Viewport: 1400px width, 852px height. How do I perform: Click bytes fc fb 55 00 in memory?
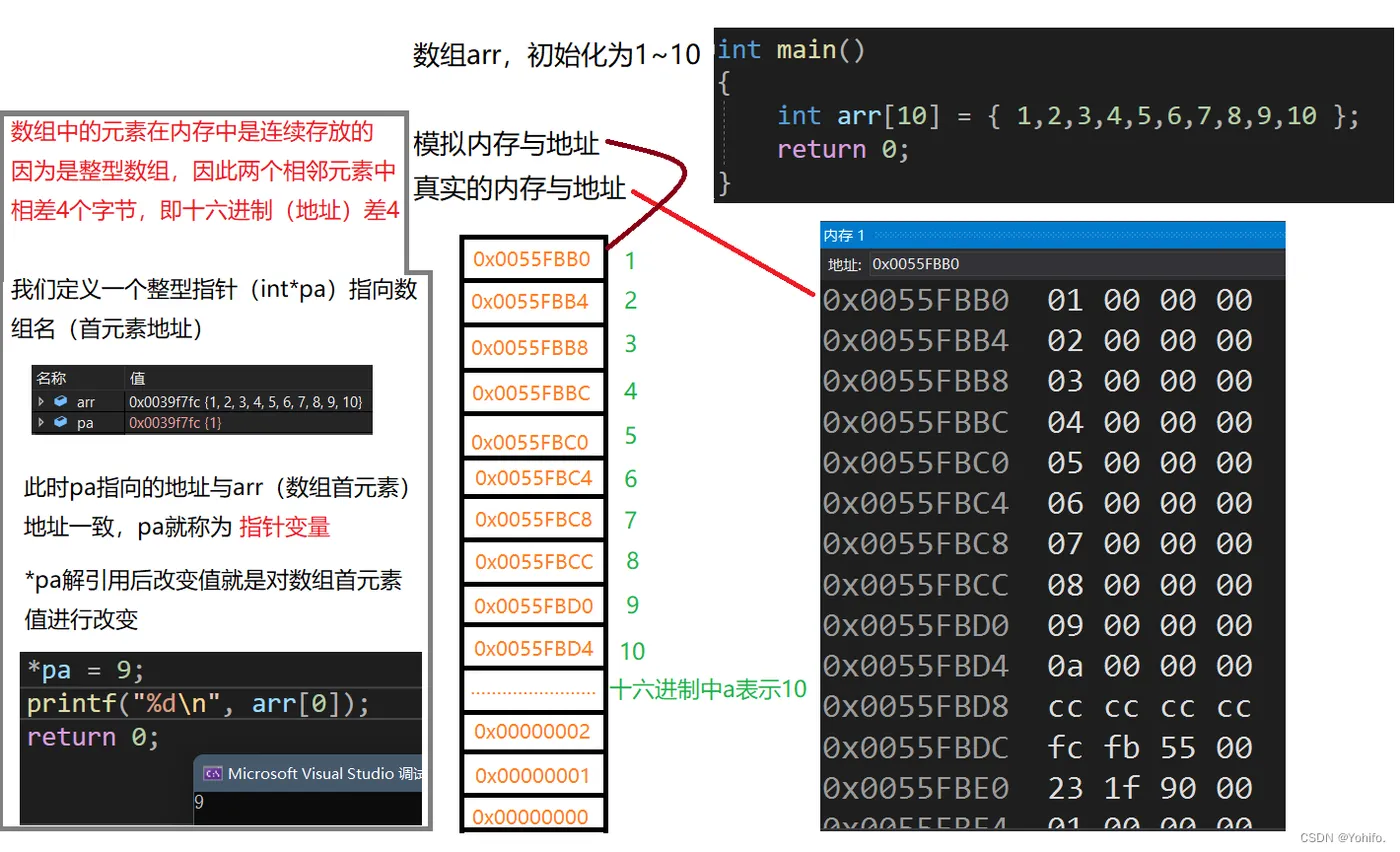(1150, 747)
